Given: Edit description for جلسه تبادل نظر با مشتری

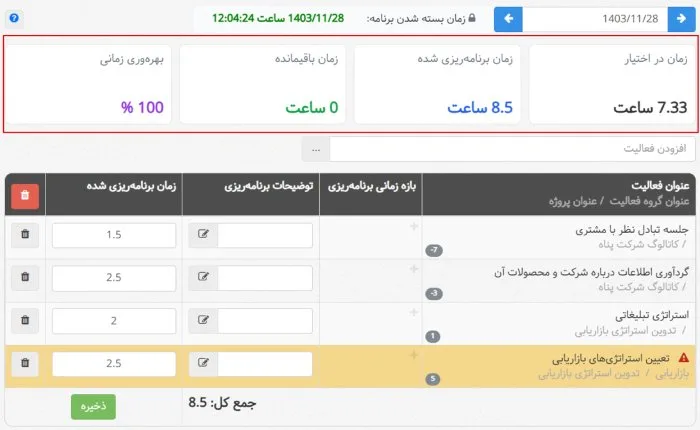Looking at the screenshot, I should click(203, 235).
